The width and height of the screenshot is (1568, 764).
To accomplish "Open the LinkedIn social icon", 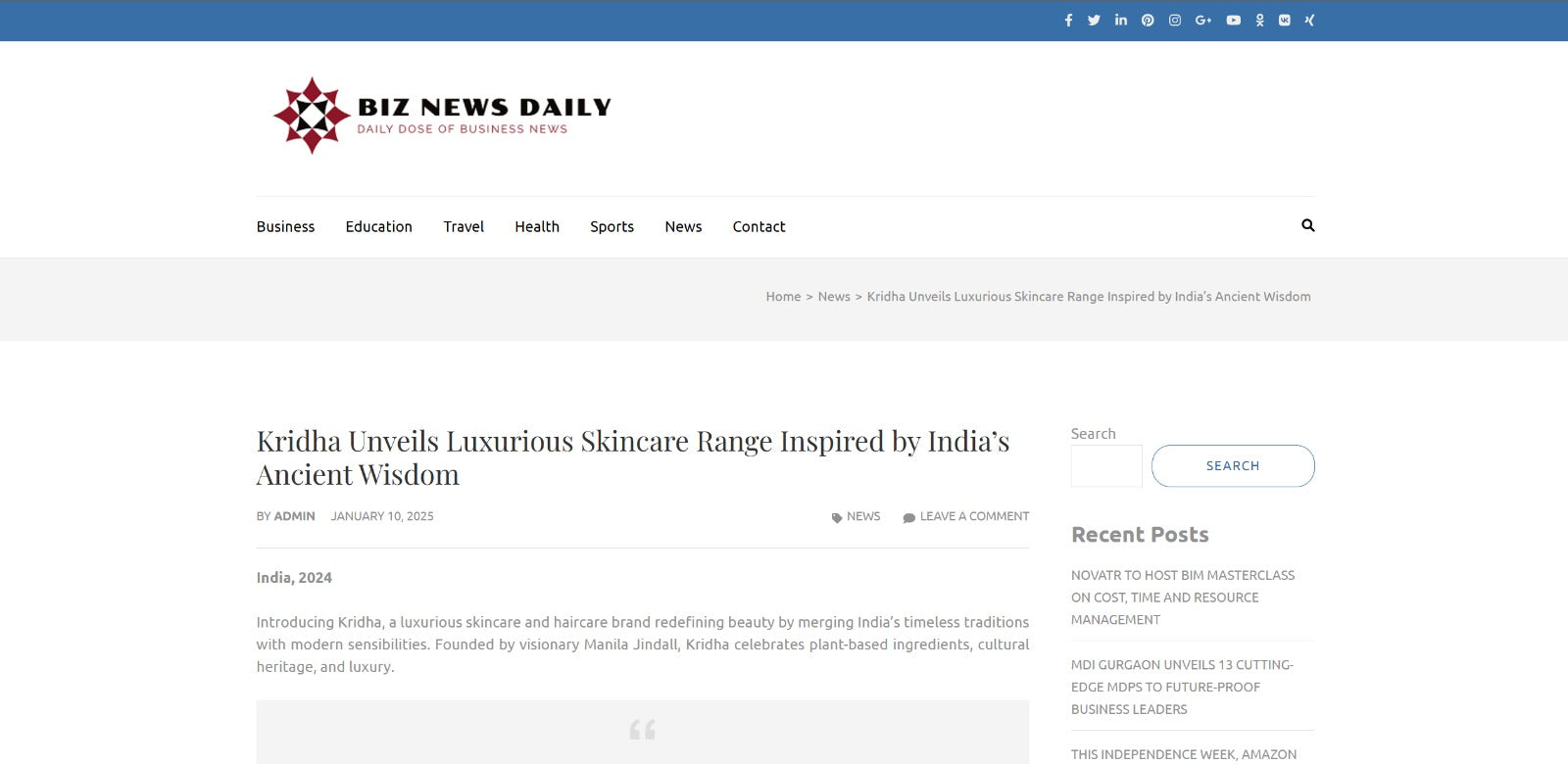I will pos(1121,20).
